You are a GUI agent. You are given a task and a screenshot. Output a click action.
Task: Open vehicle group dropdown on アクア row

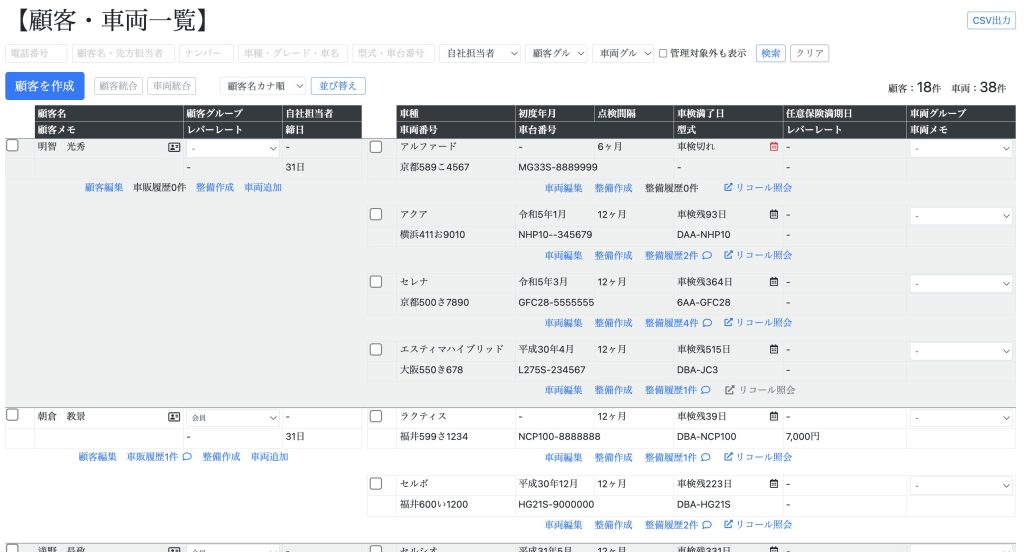[961, 216]
